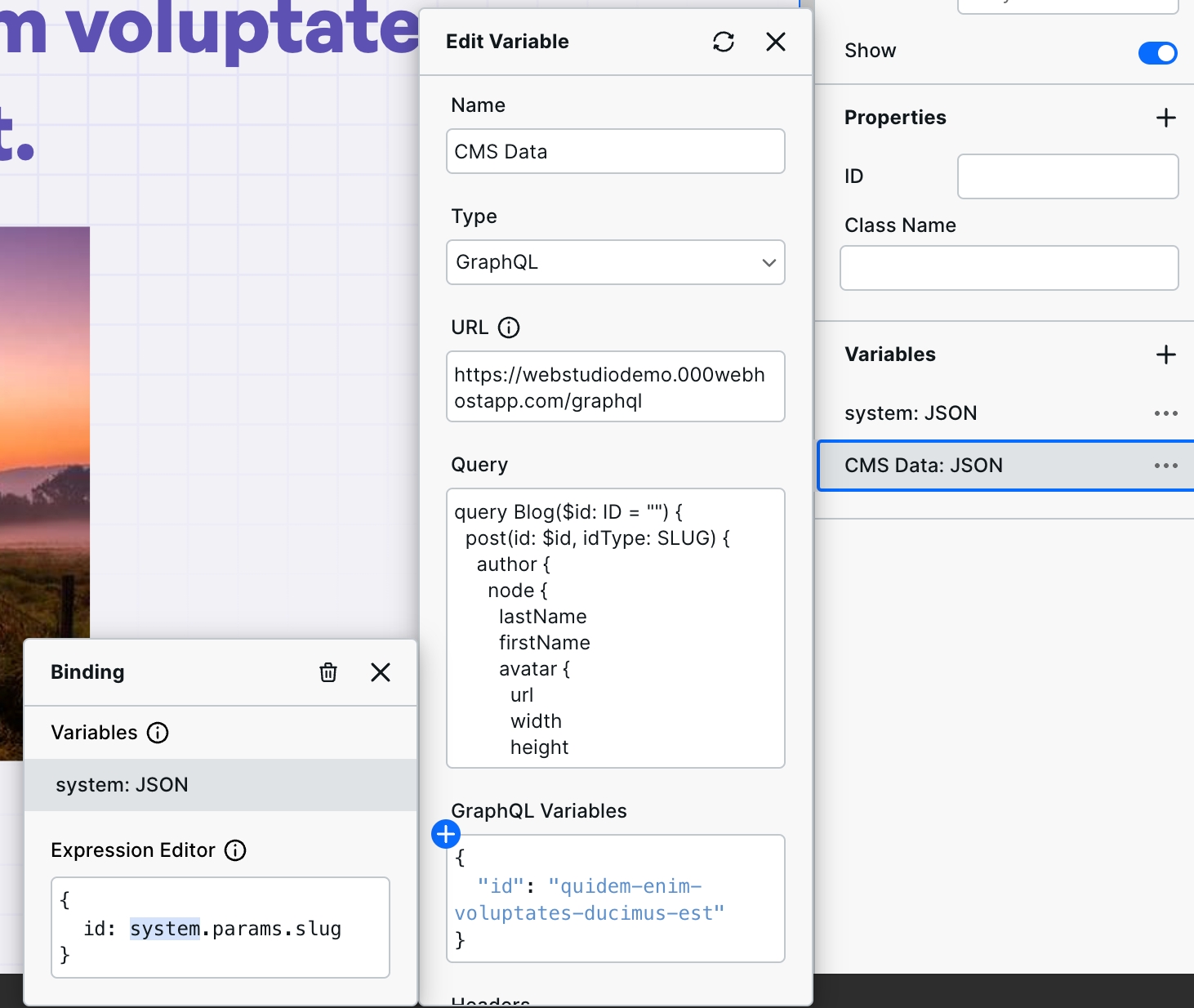
Task: Click the info icon next to URL
Action: click(509, 328)
